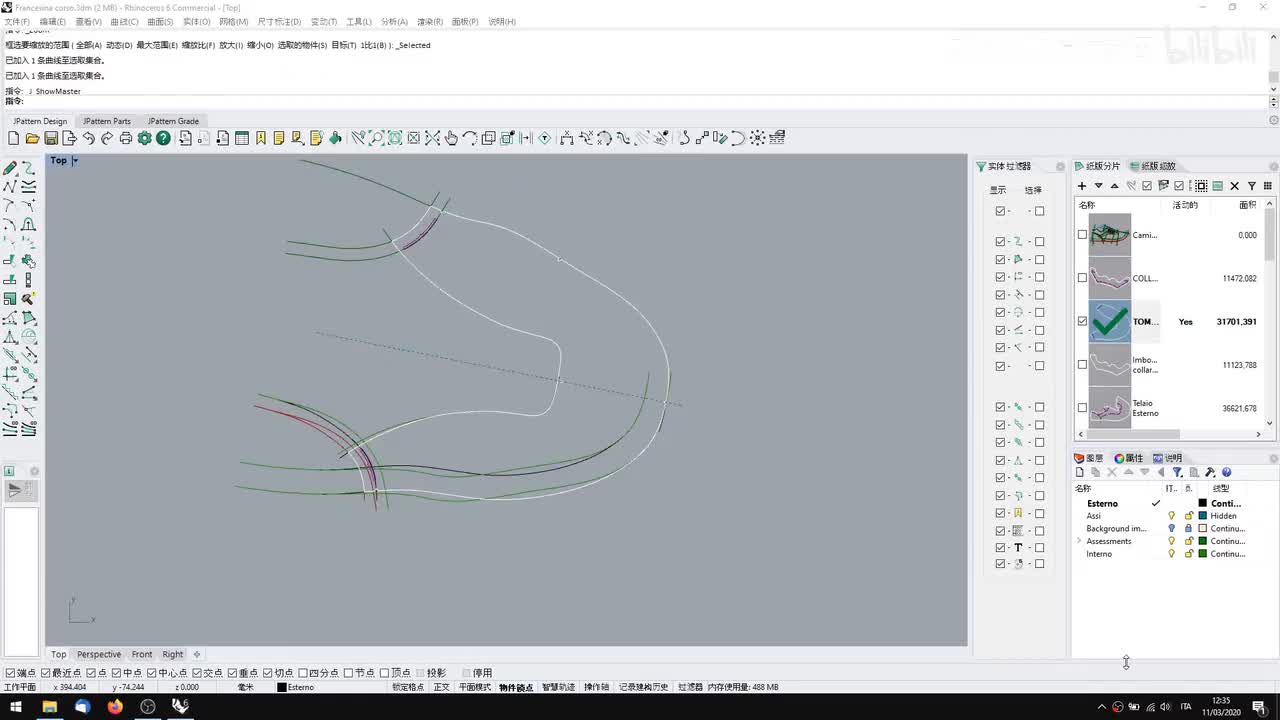Toggle 锁定格点 grid snap in status bar
This screenshot has height=720, width=1280.
click(408, 687)
